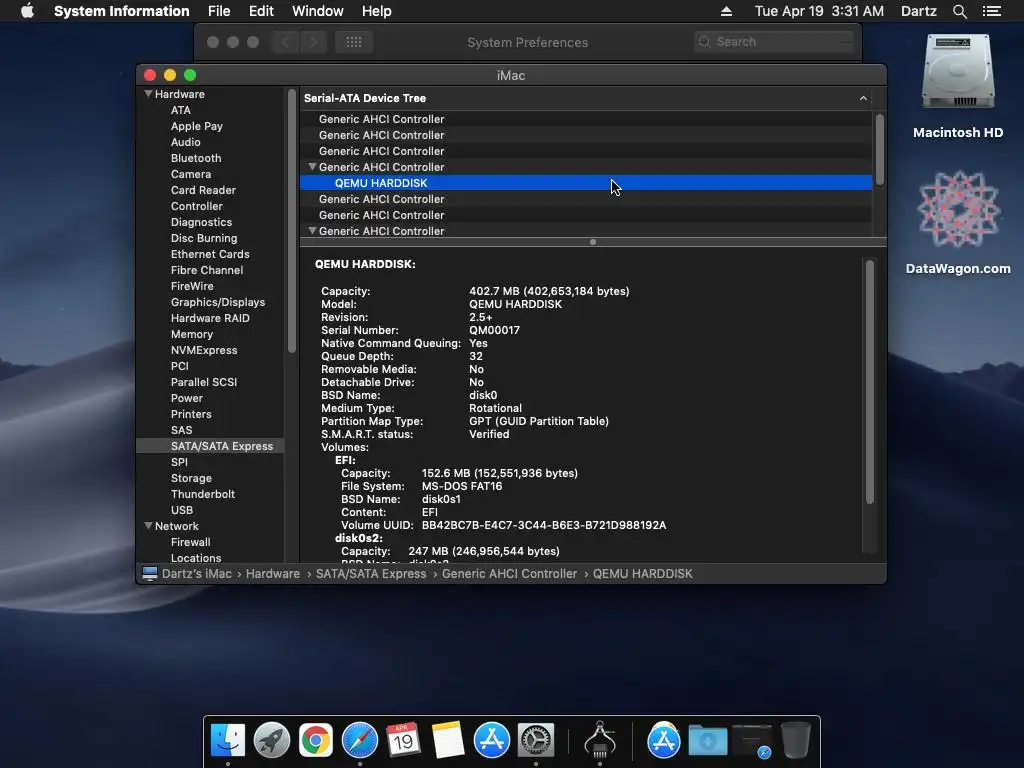Open System Information chip icon in dock
The height and width of the screenshot is (768, 1024).
(600, 741)
